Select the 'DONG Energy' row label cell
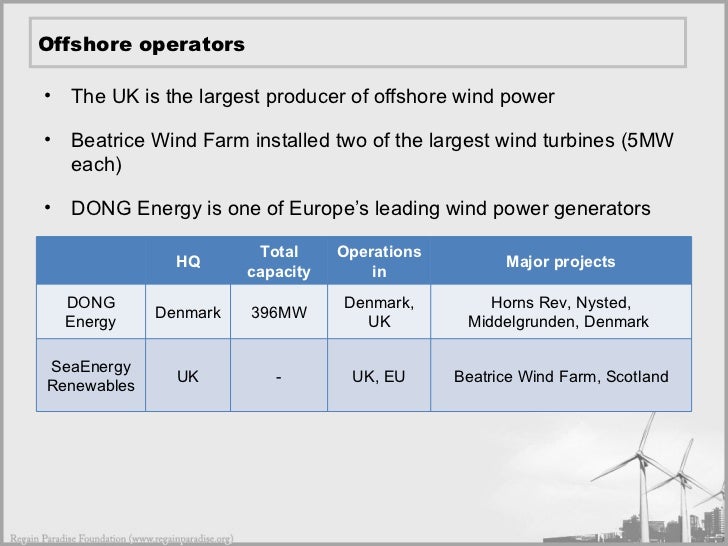The width and height of the screenshot is (728, 546). point(91,312)
